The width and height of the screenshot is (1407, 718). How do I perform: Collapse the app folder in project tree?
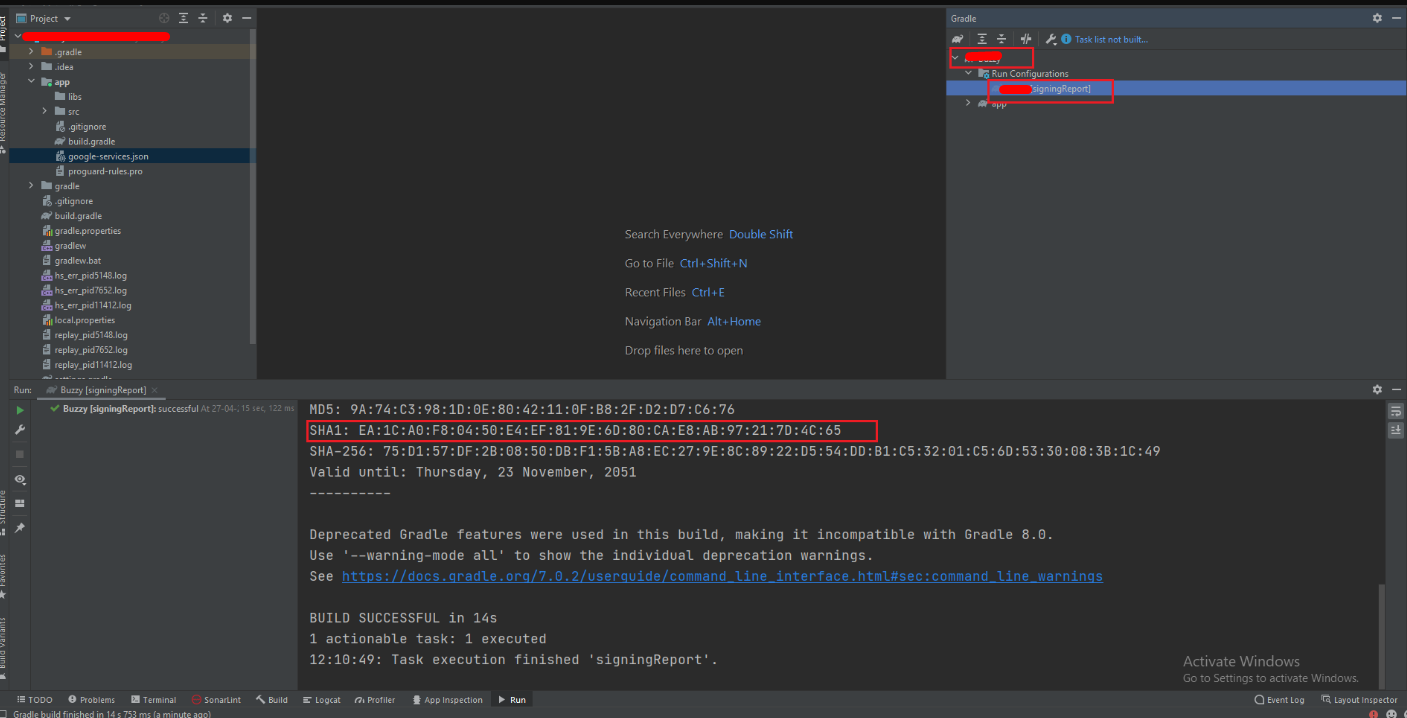coord(31,82)
